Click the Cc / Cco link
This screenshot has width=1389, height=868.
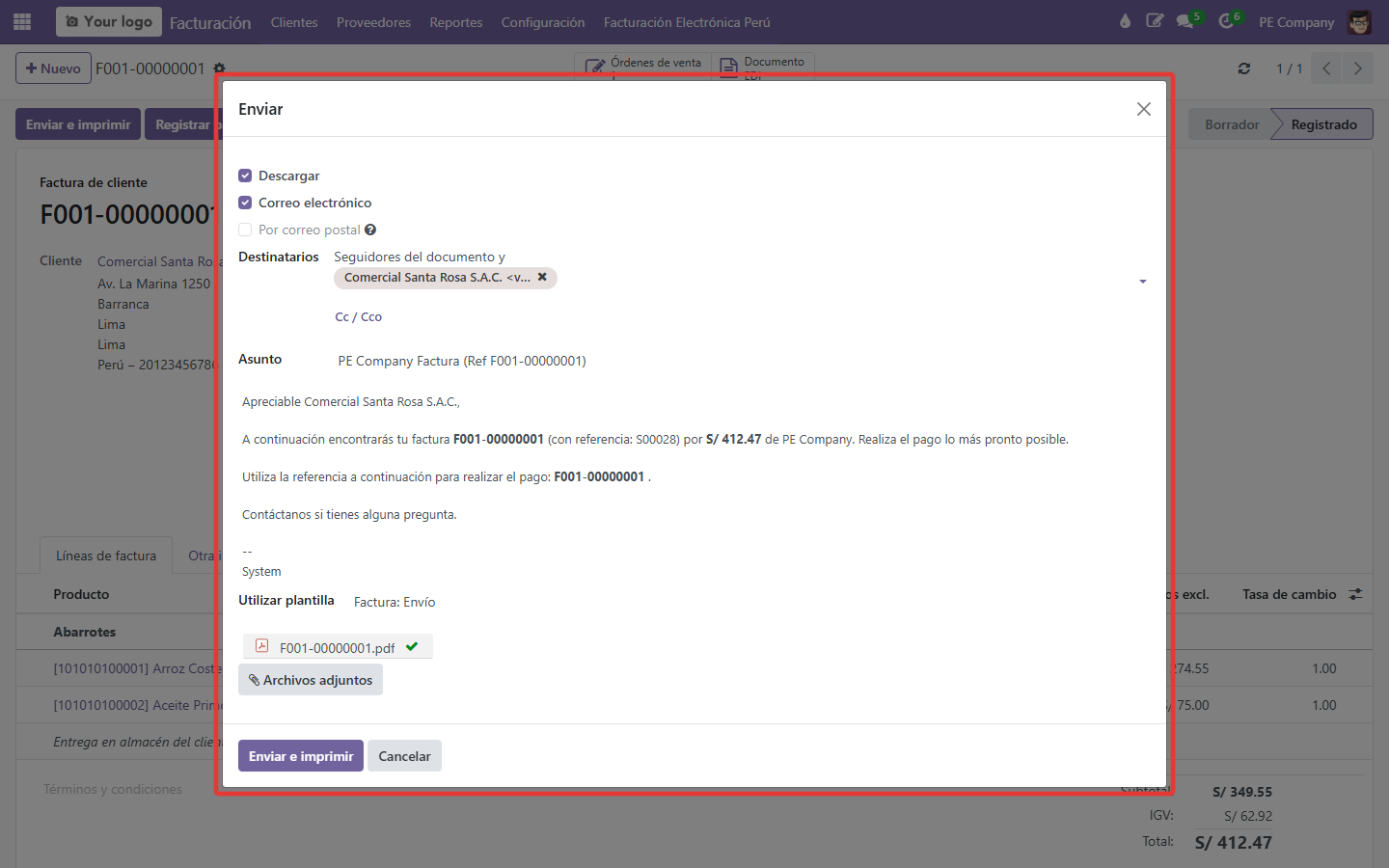pyautogui.click(x=359, y=316)
